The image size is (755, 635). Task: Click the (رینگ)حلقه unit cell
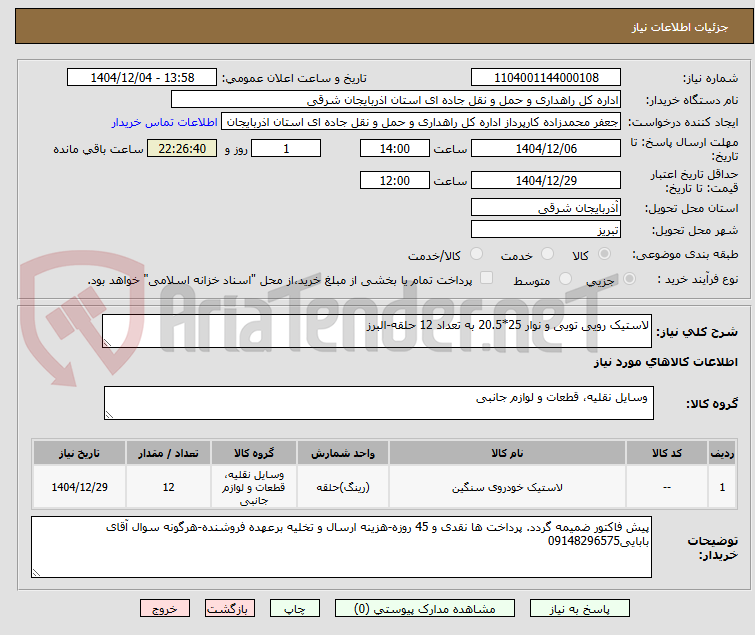pos(343,487)
